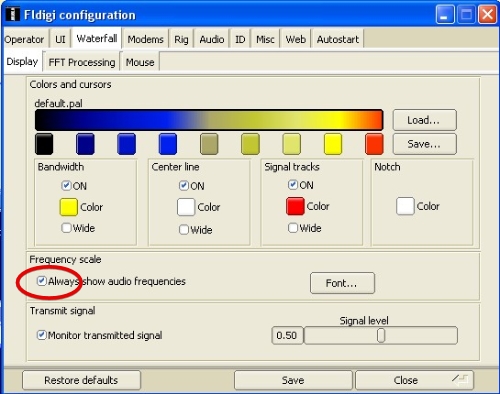The height and width of the screenshot is (394, 500).
Task: Click the Signal level slider handle
Action: (381, 335)
